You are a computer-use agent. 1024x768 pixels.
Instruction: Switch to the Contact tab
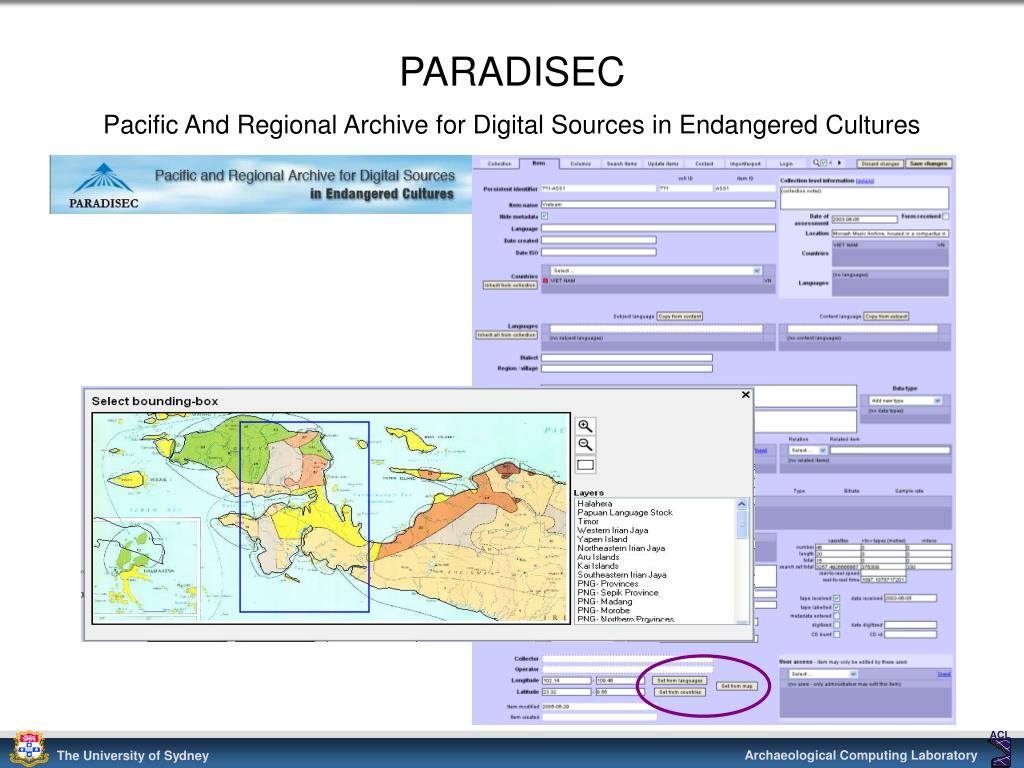coord(704,164)
